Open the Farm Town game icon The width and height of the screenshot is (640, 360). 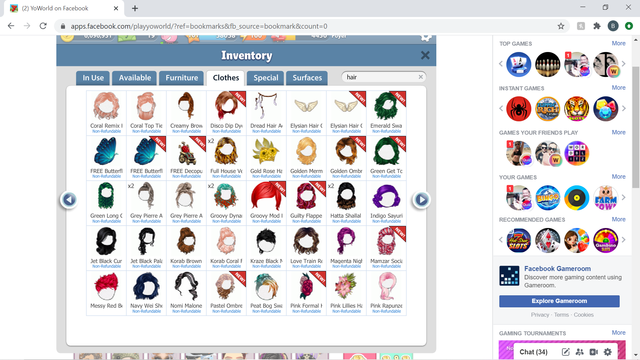pos(605,198)
